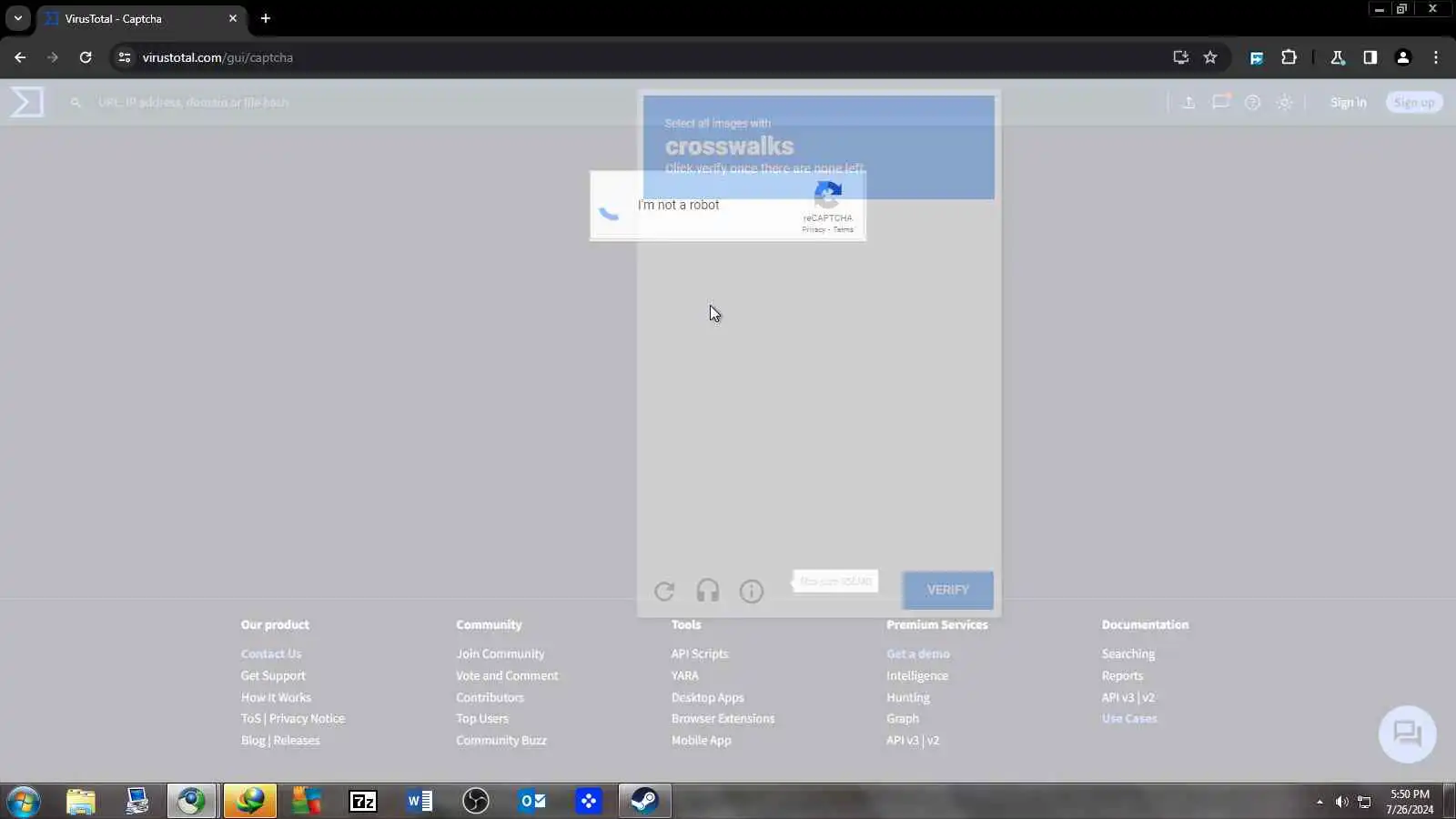Open the YARA link

[685, 675]
